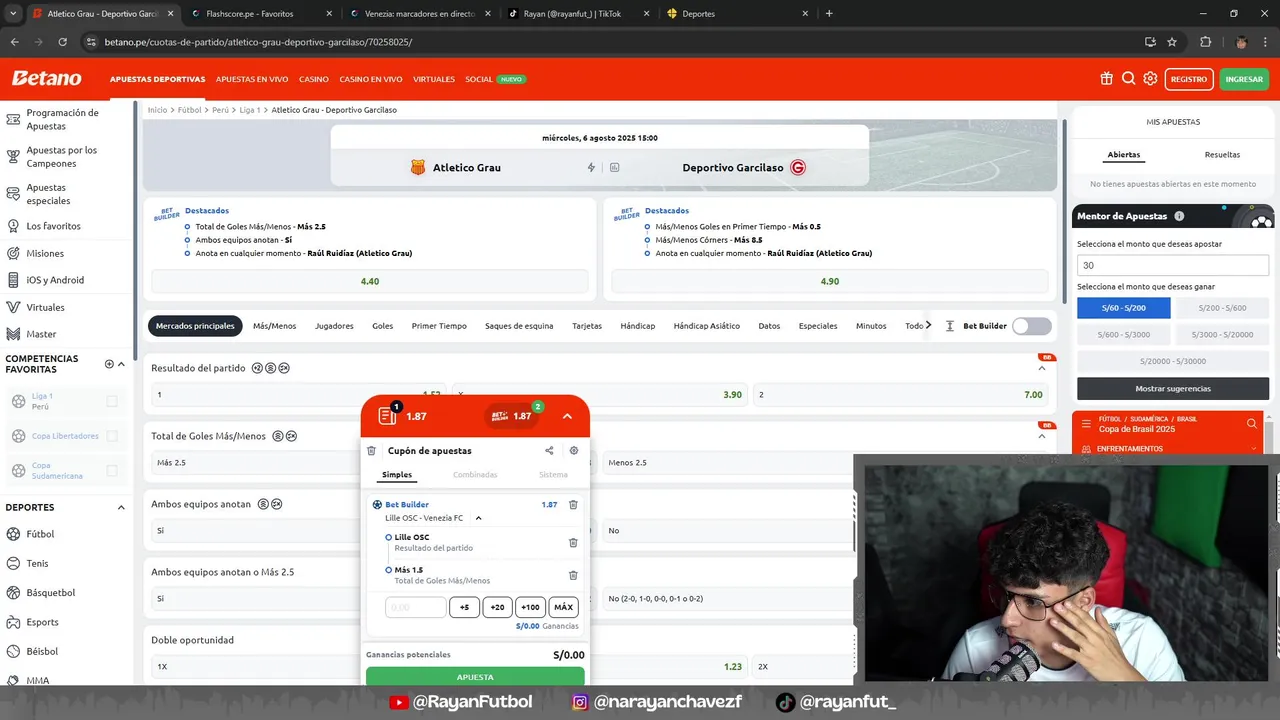Click the Betano logo

(46, 78)
